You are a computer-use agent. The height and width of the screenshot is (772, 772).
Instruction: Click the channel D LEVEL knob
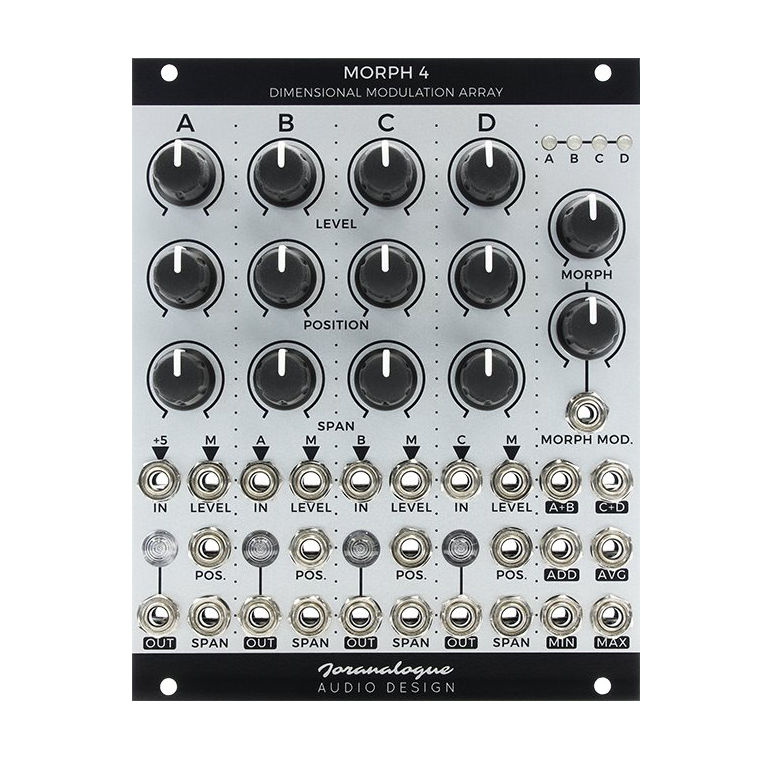point(486,174)
